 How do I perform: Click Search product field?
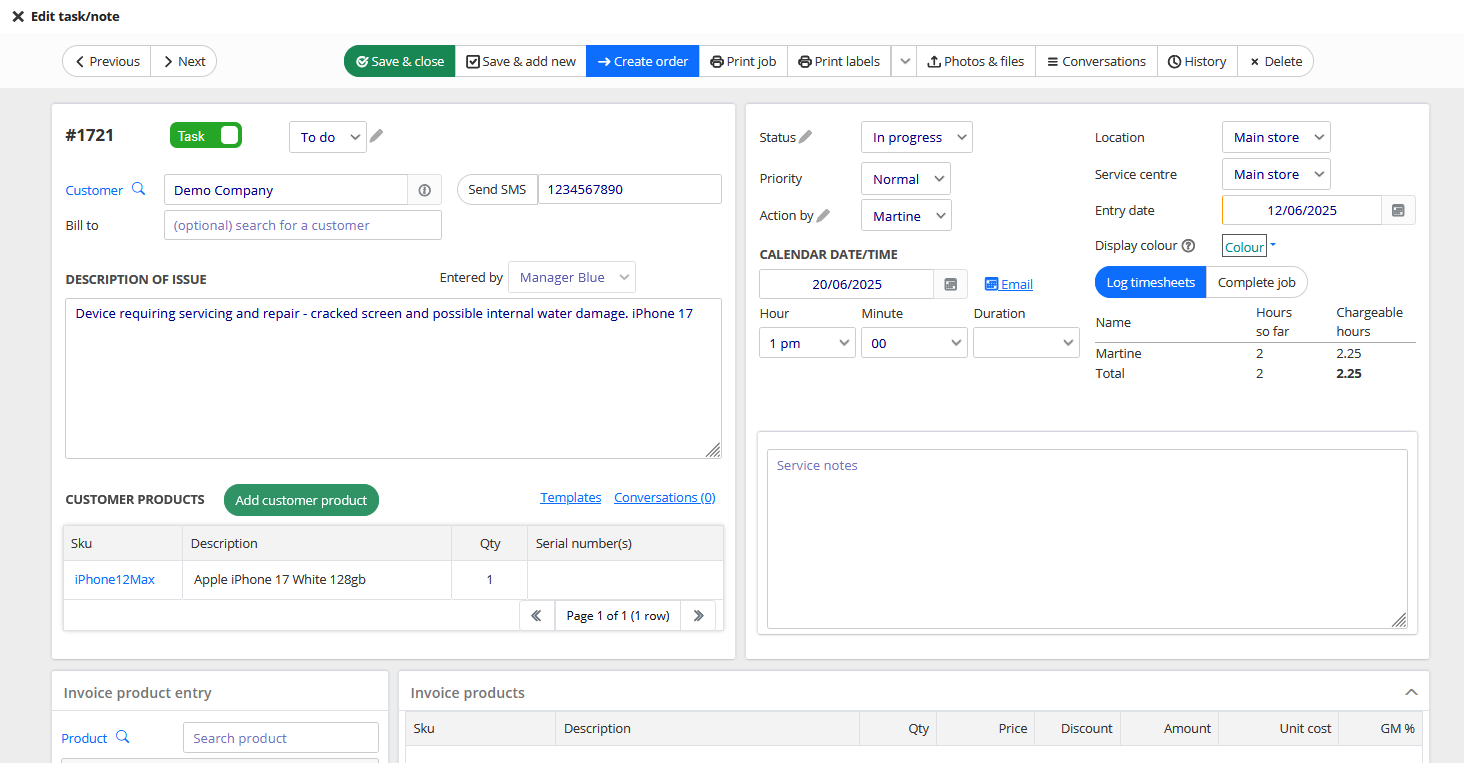click(x=281, y=738)
